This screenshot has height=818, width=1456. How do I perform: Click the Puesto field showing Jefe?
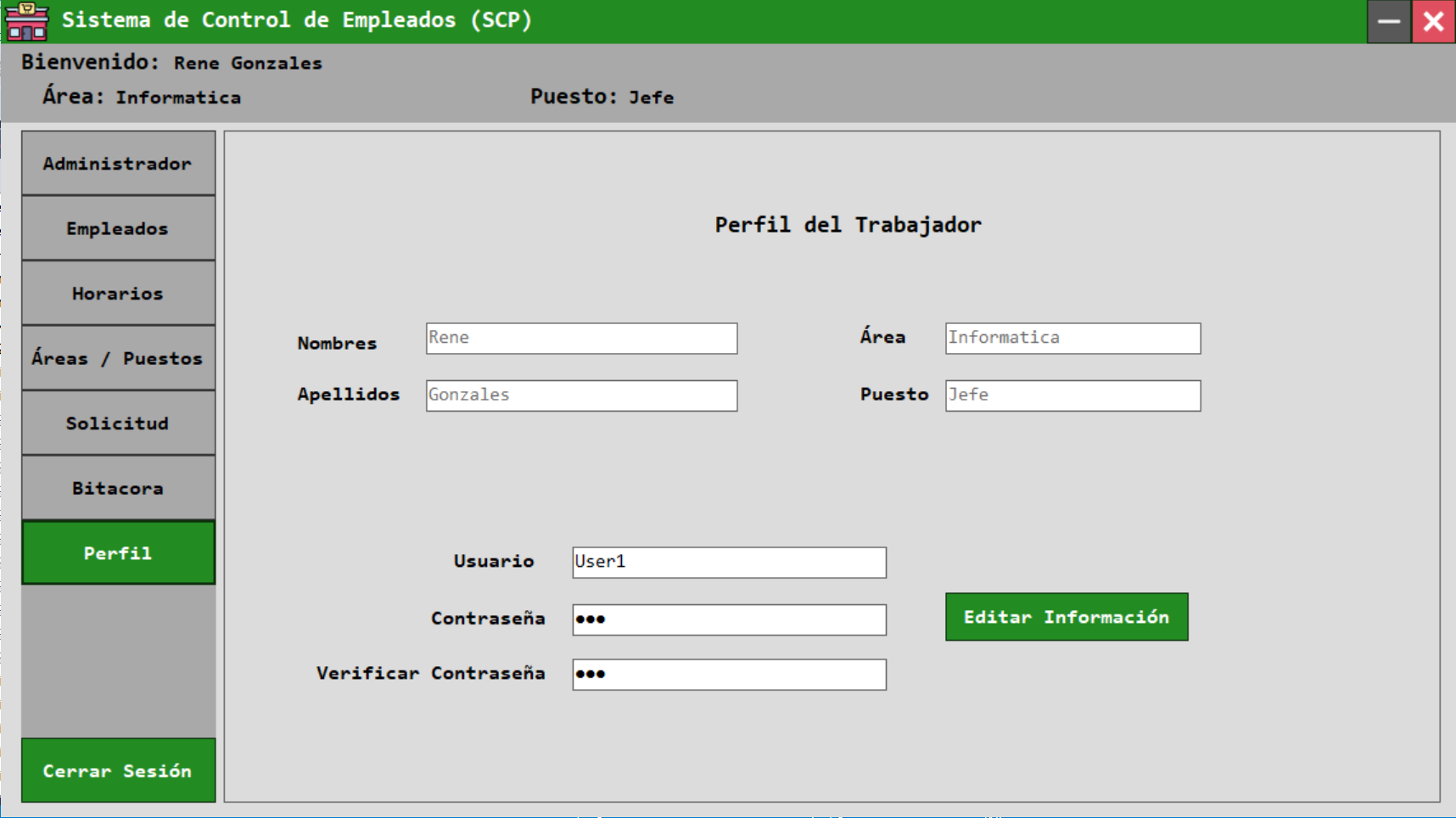[x=1072, y=395]
